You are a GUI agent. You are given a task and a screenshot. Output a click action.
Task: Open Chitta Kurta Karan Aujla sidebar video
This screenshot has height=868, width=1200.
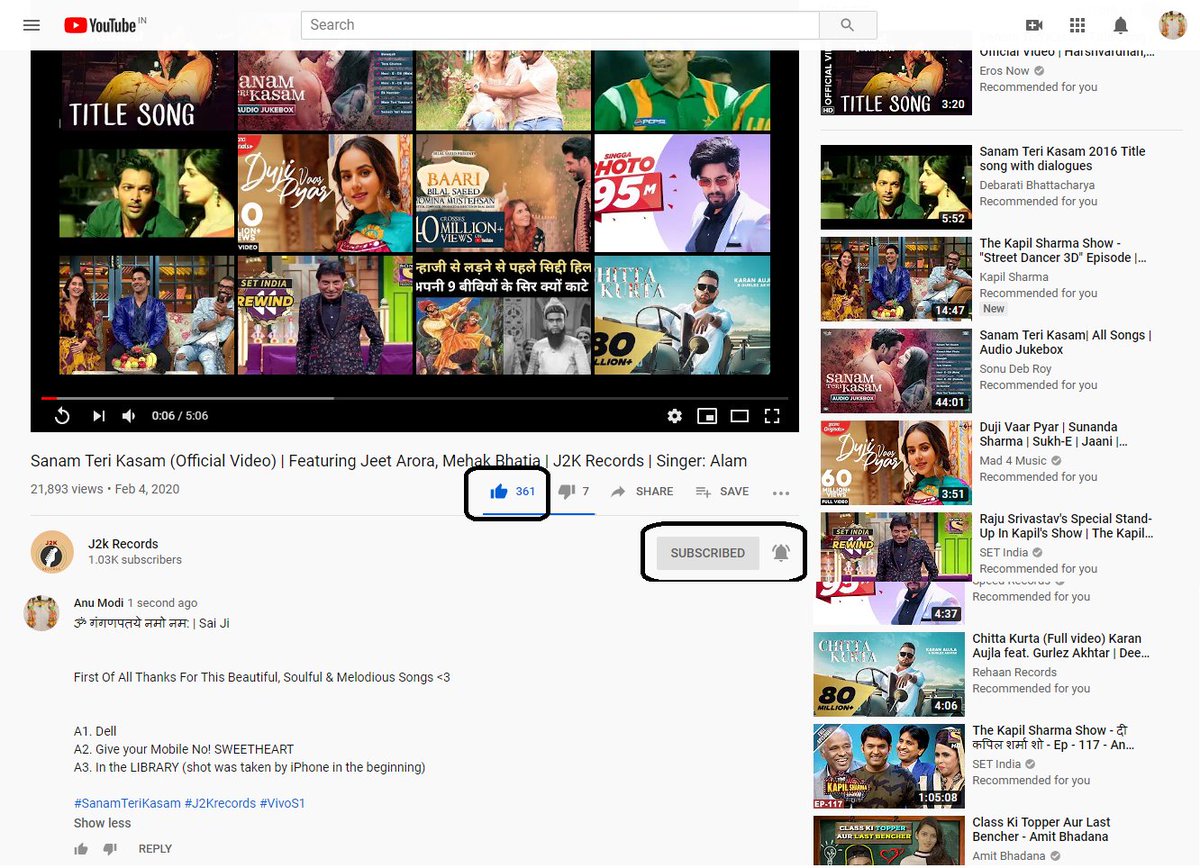(x=1061, y=646)
